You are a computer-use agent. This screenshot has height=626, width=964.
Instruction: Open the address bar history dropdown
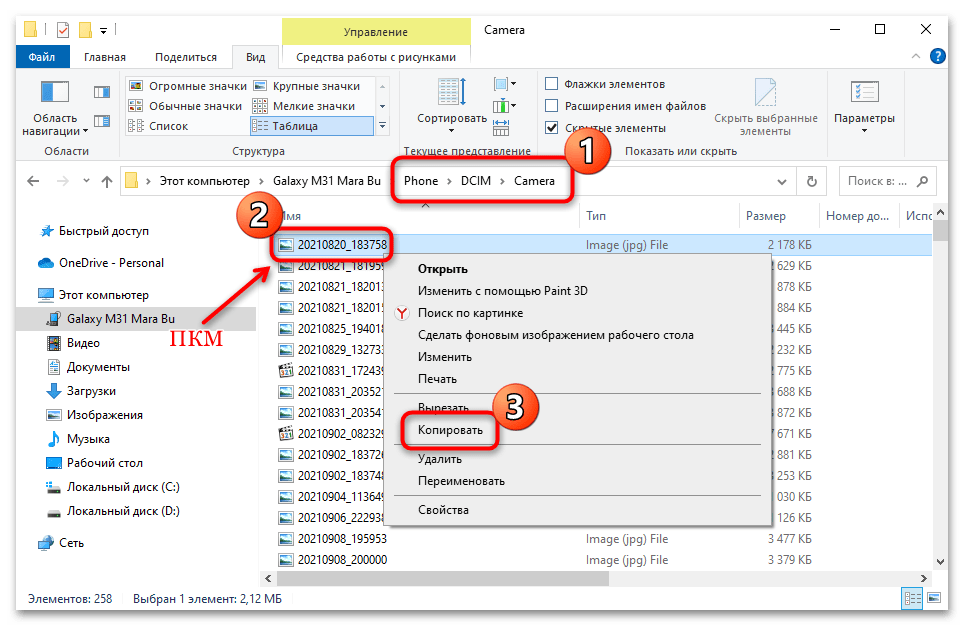tap(782, 181)
